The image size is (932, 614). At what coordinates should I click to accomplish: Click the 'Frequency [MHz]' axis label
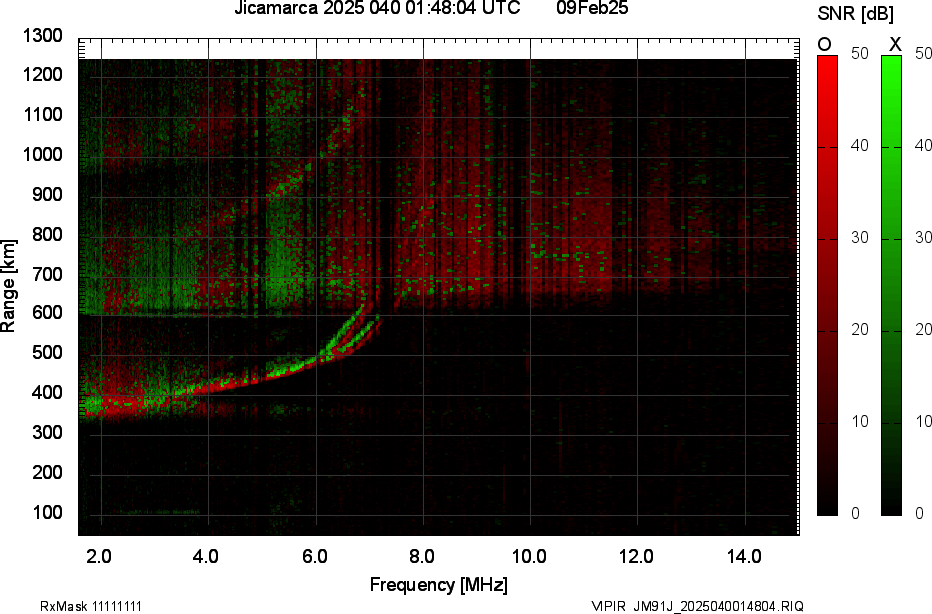[439, 584]
